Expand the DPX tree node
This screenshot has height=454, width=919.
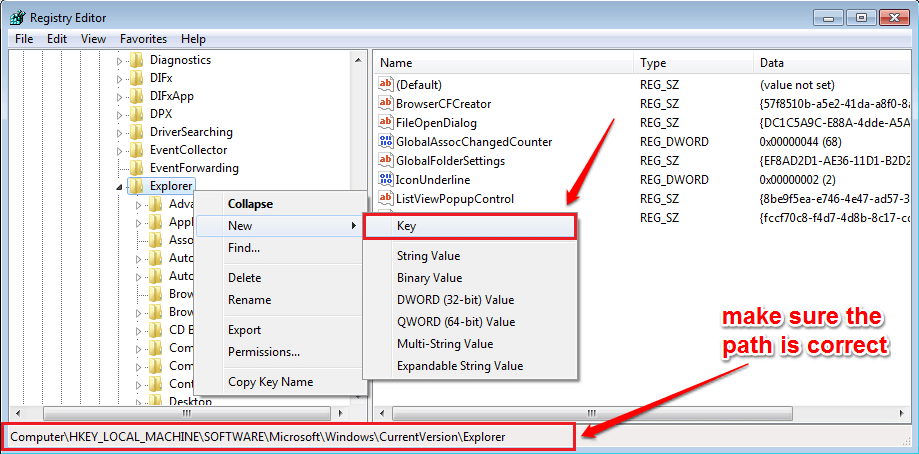(x=120, y=114)
